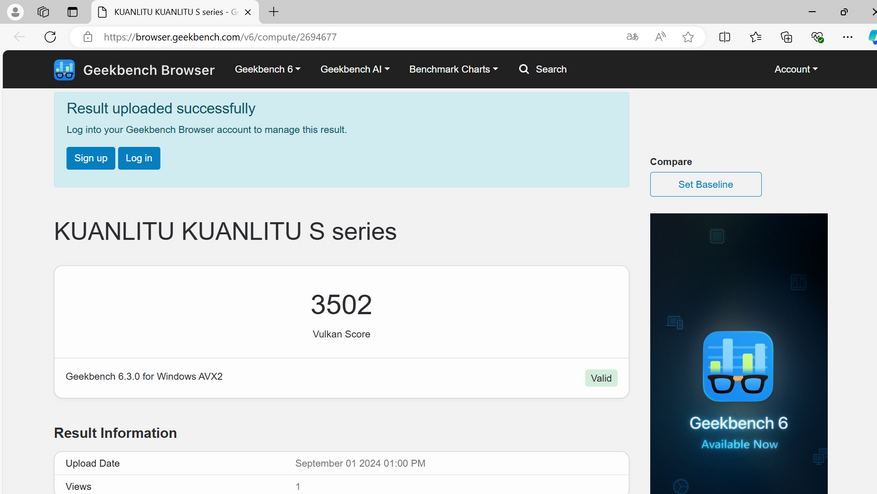
Task: Select the KUANLITU KUANLITU S series tab
Action: click(x=174, y=12)
